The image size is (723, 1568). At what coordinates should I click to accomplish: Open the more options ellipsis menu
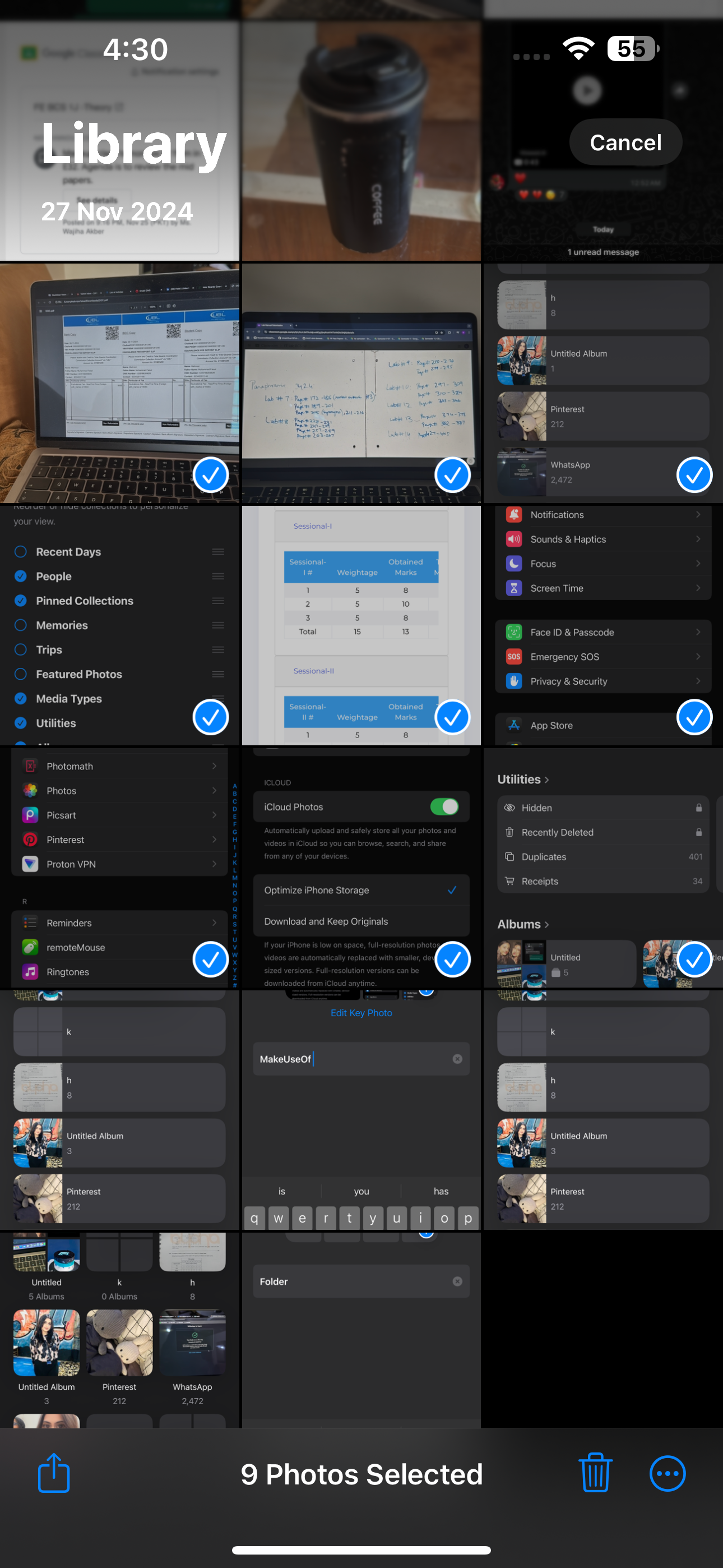(667, 1474)
